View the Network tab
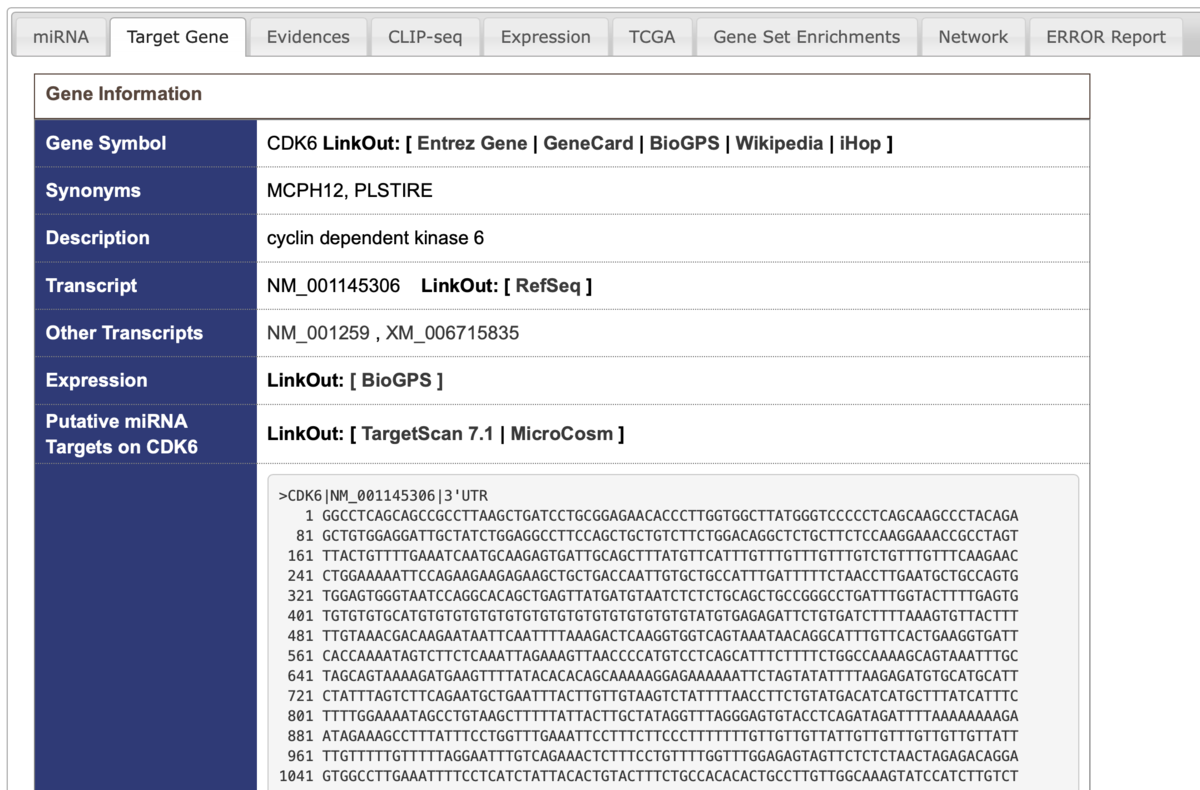 click(973, 37)
